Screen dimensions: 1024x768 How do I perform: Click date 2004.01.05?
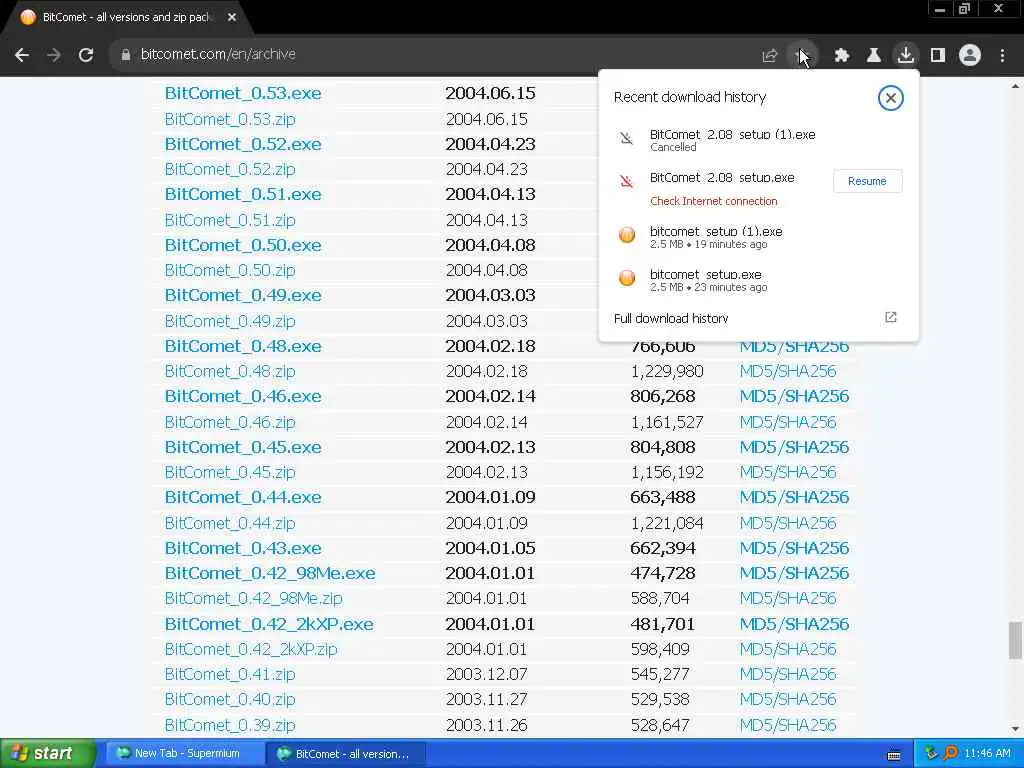click(x=490, y=549)
